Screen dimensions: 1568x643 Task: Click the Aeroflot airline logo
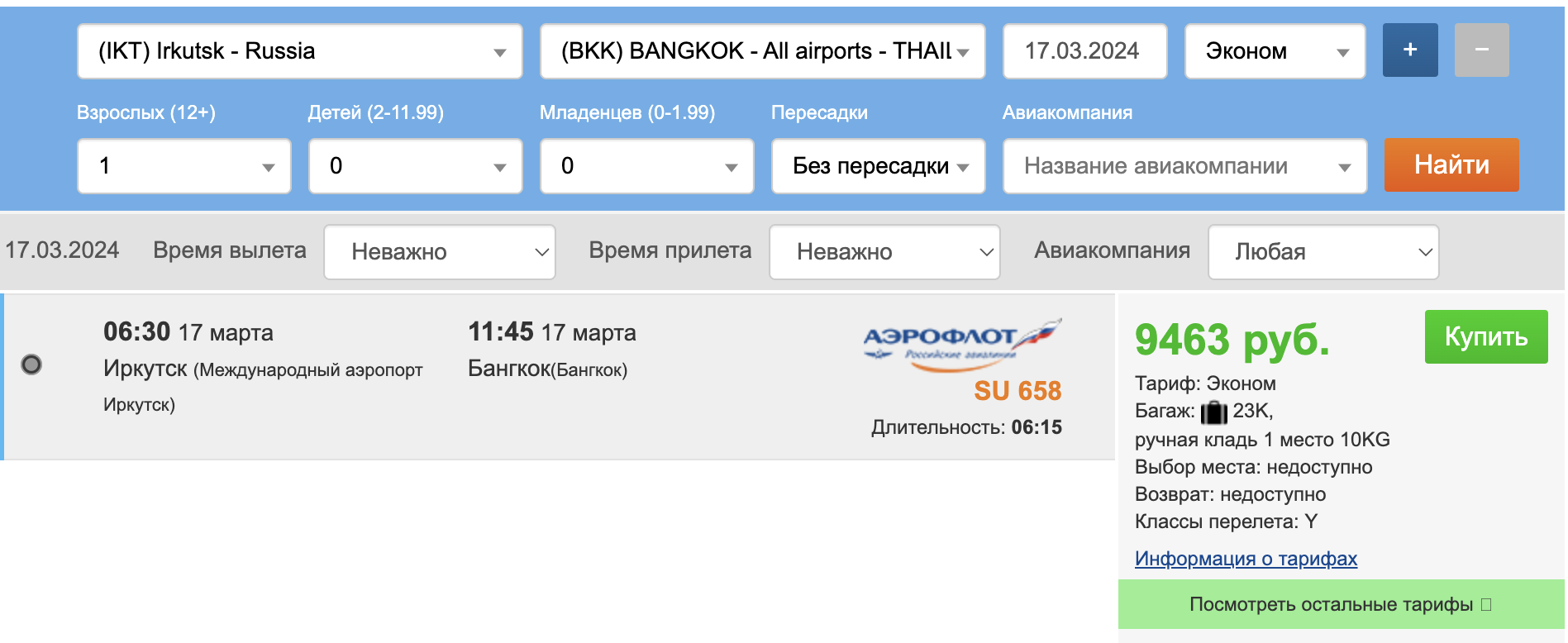[x=962, y=345]
